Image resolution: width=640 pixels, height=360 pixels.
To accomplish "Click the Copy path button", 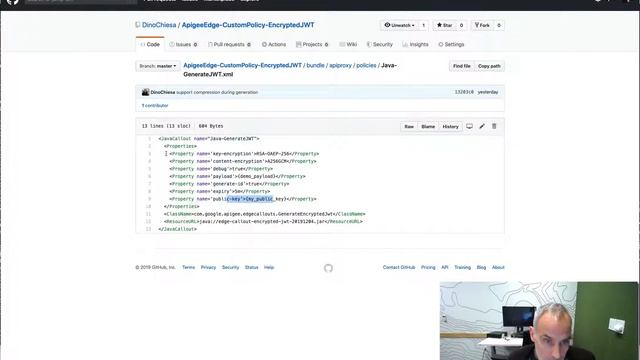I will pos(489,66).
